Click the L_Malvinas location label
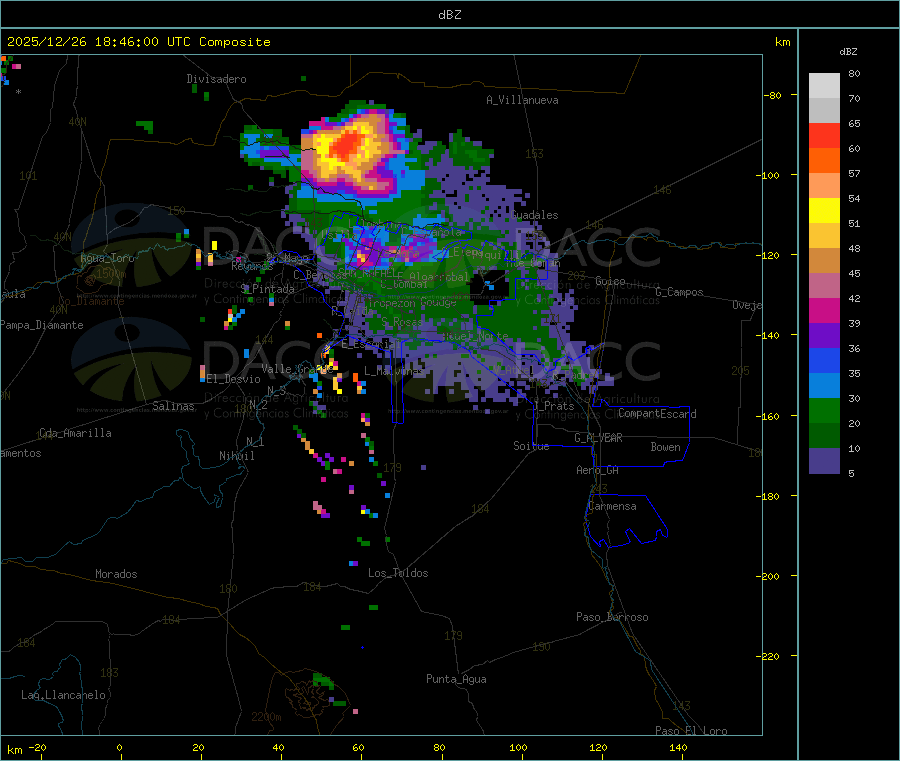This screenshot has height=761, width=900. click(393, 371)
